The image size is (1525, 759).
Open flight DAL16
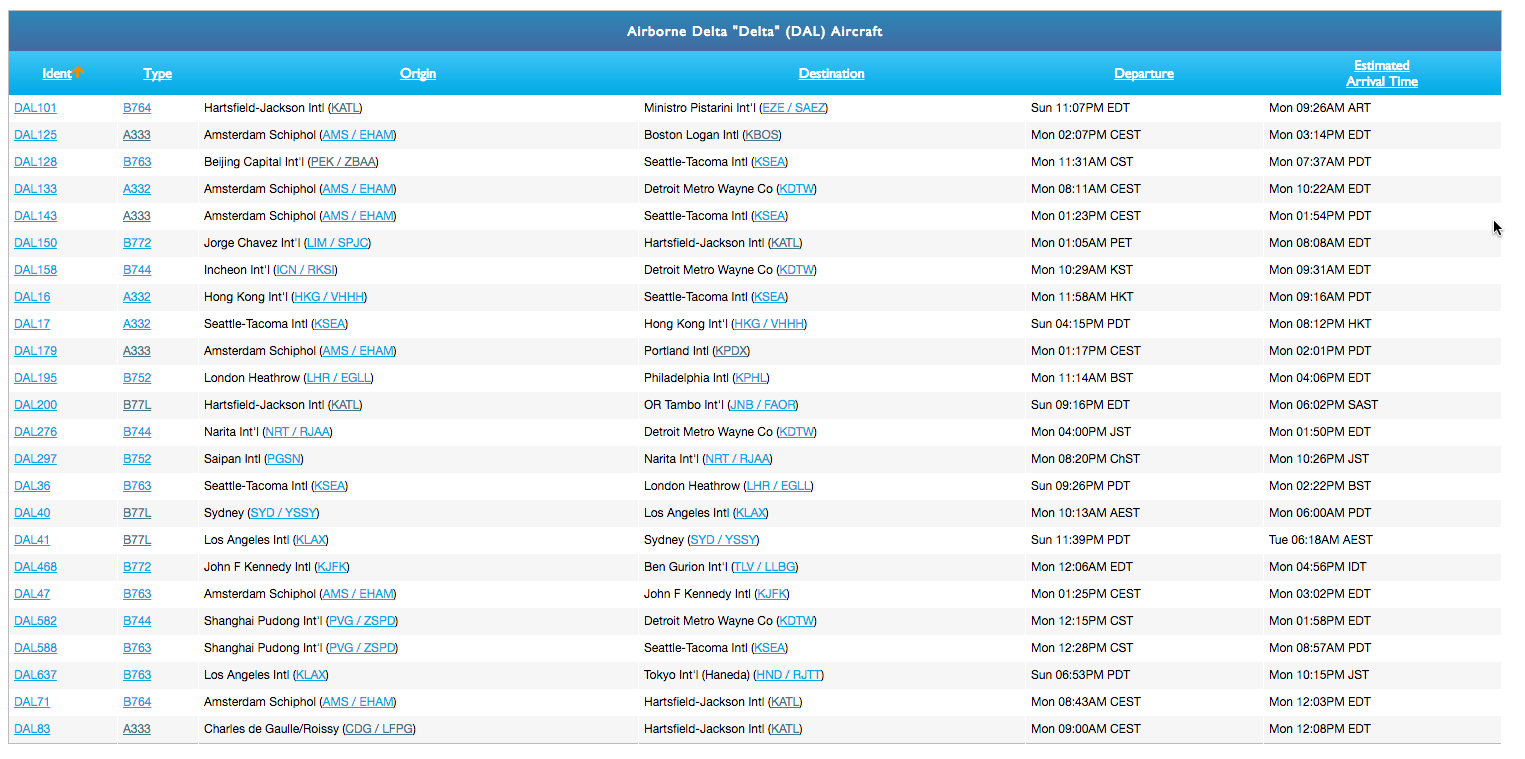pos(32,297)
